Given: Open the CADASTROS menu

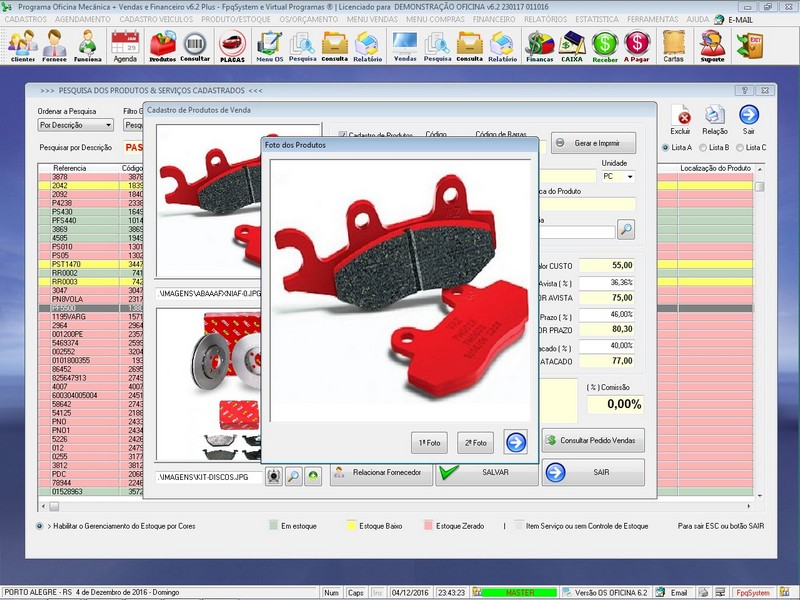Looking at the screenshot, I should click(x=26, y=19).
